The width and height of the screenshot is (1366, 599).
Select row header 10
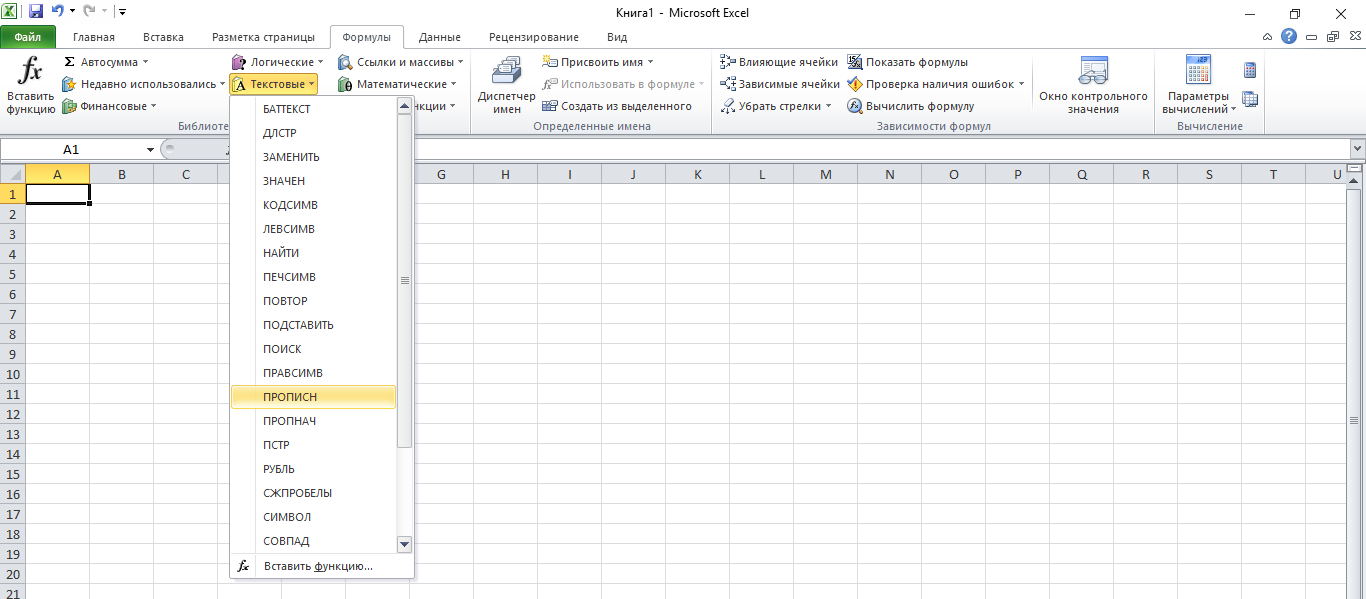point(13,374)
